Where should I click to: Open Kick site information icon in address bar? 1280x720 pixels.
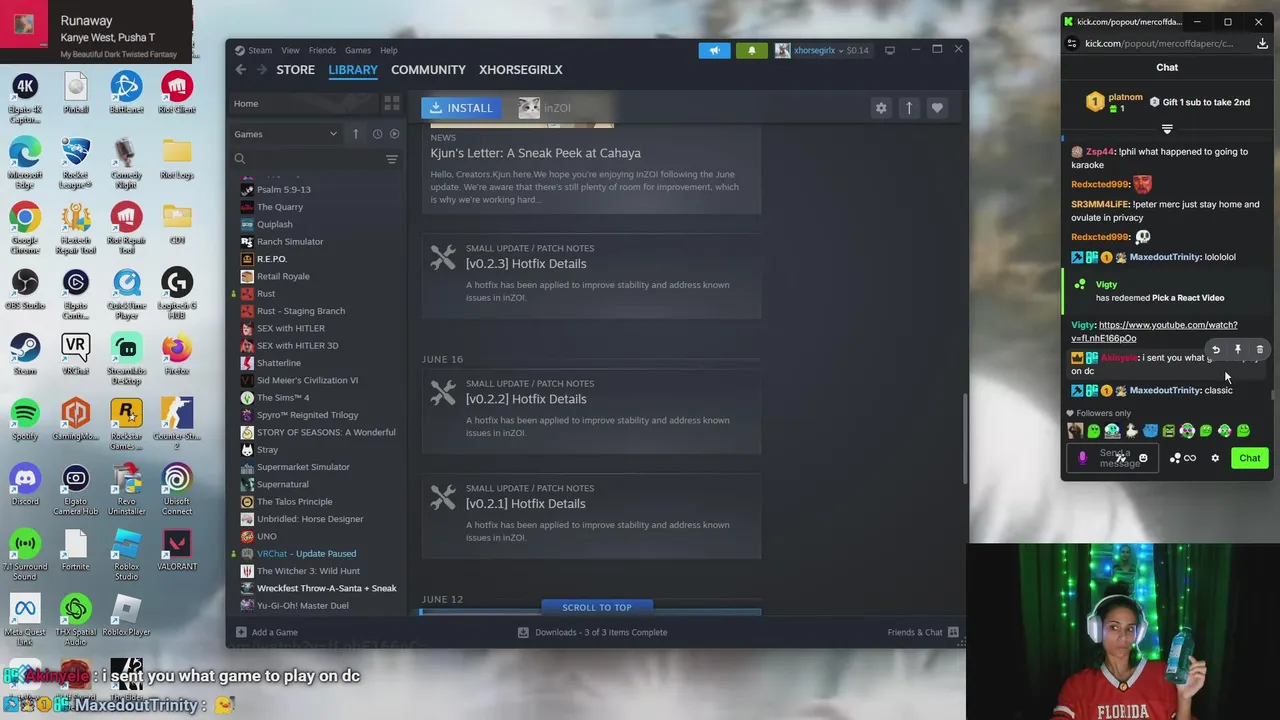(x=1072, y=43)
